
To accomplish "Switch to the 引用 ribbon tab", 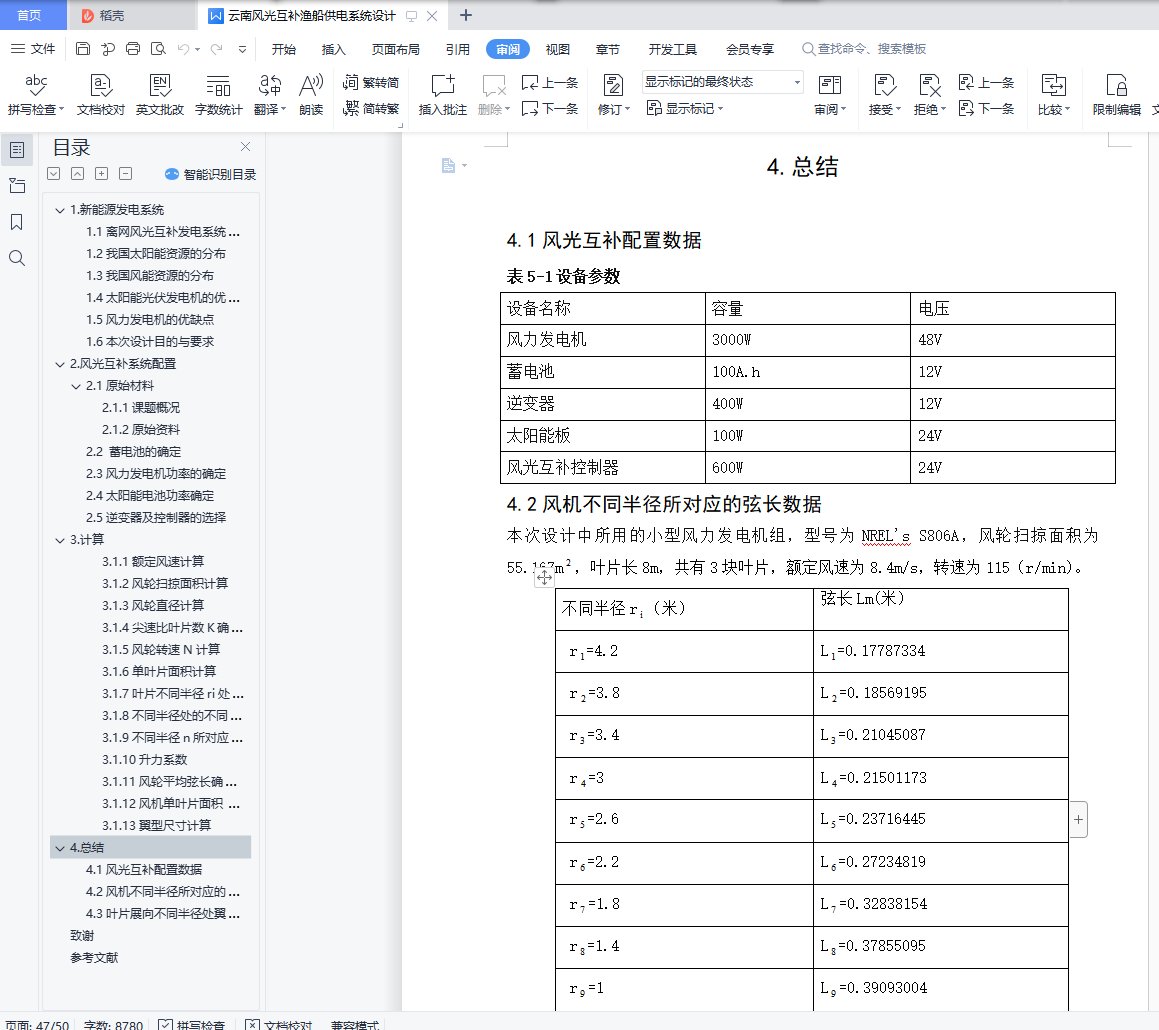I will (458, 50).
